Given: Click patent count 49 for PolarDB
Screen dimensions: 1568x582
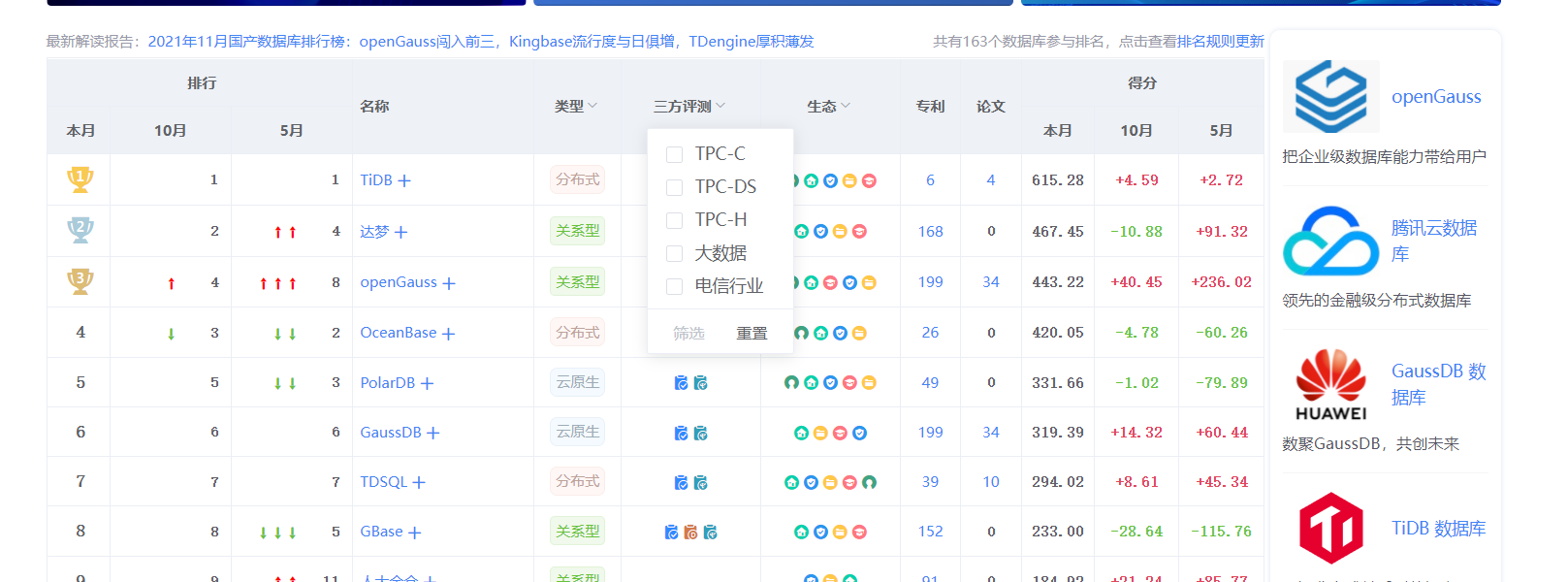Looking at the screenshot, I should tap(930, 383).
